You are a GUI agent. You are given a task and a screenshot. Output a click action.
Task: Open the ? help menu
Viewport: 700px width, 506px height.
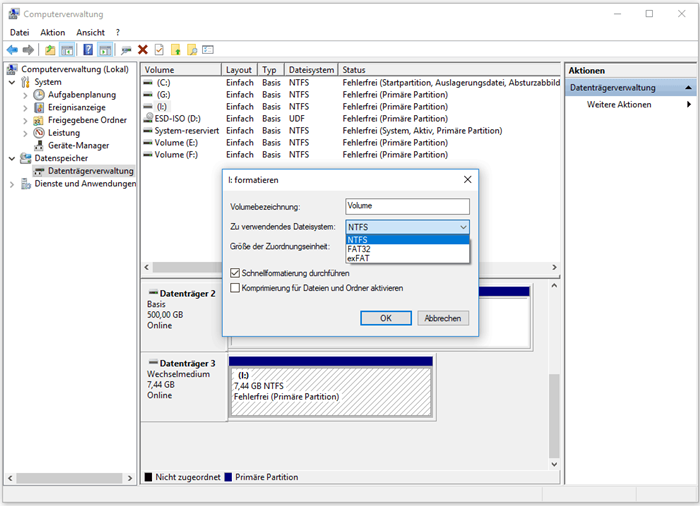tap(118, 32)
